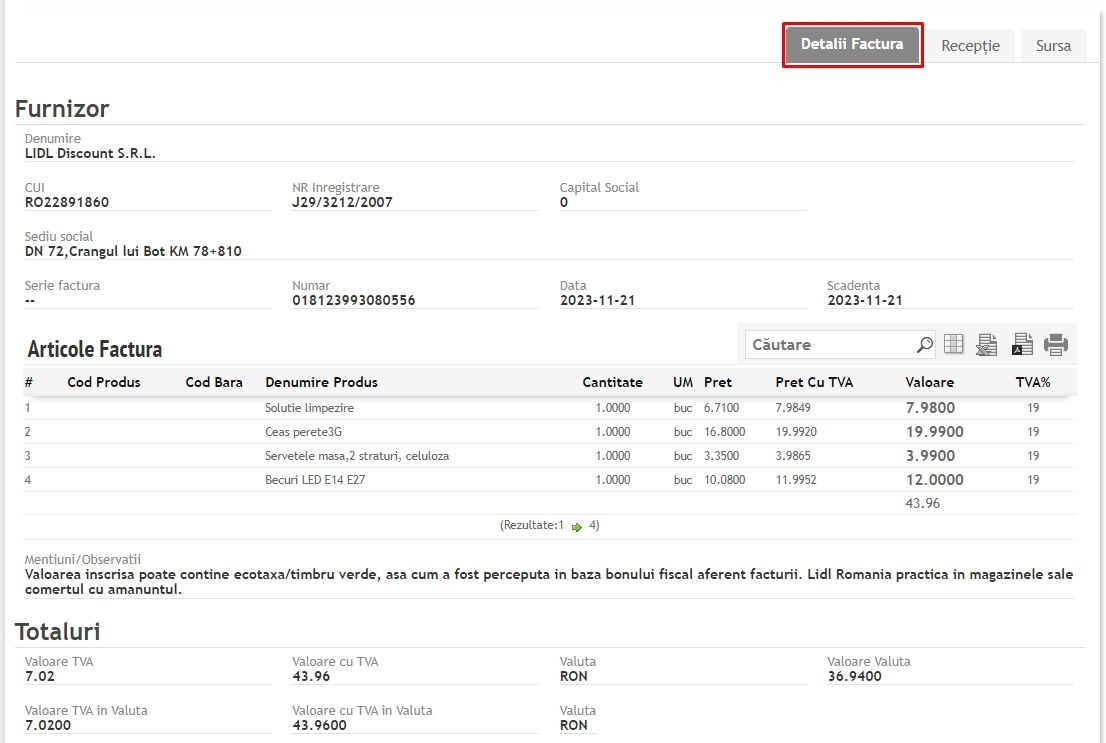Sort by Cantitate column header
The image size is (1106, 743).
[612, 382]
